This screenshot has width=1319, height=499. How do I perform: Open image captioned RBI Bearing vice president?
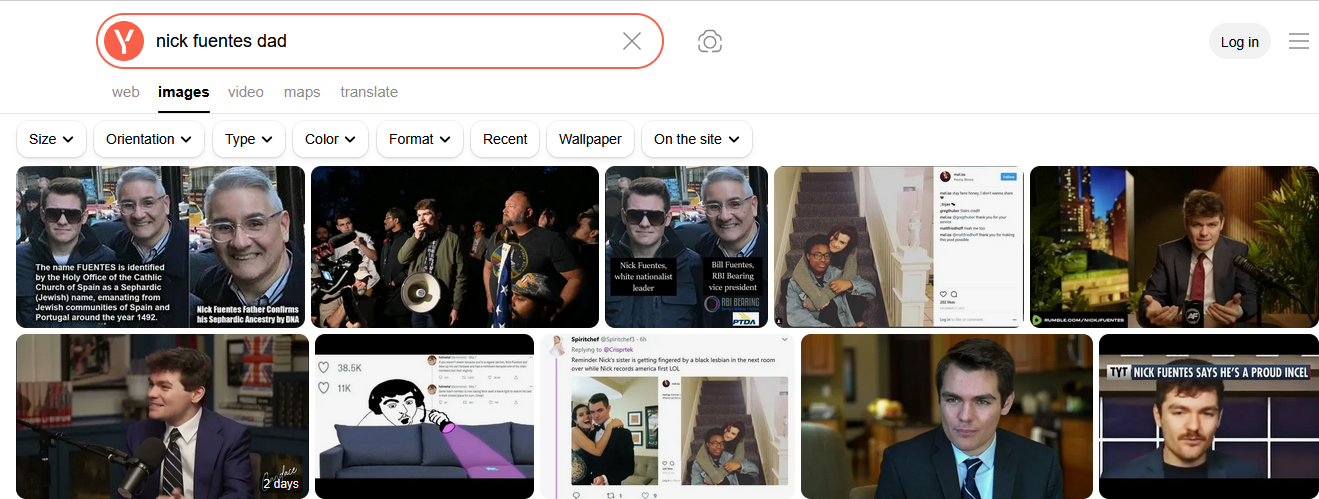[686, 247]
